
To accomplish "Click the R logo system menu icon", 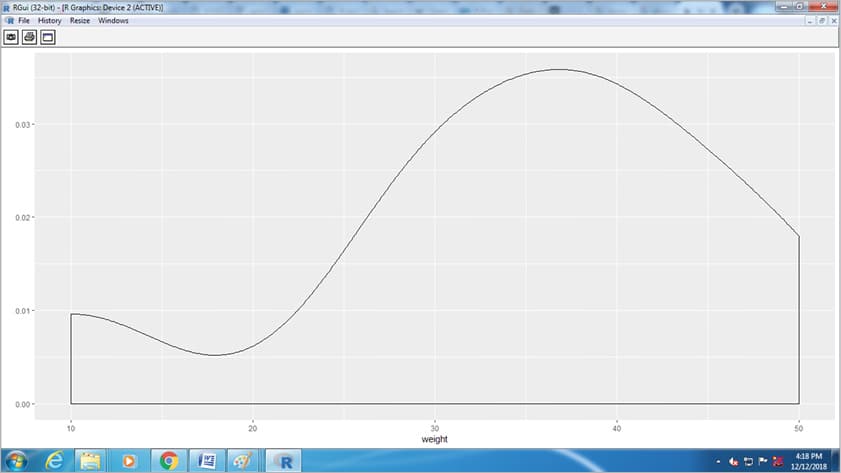I will tap(8, 21).
